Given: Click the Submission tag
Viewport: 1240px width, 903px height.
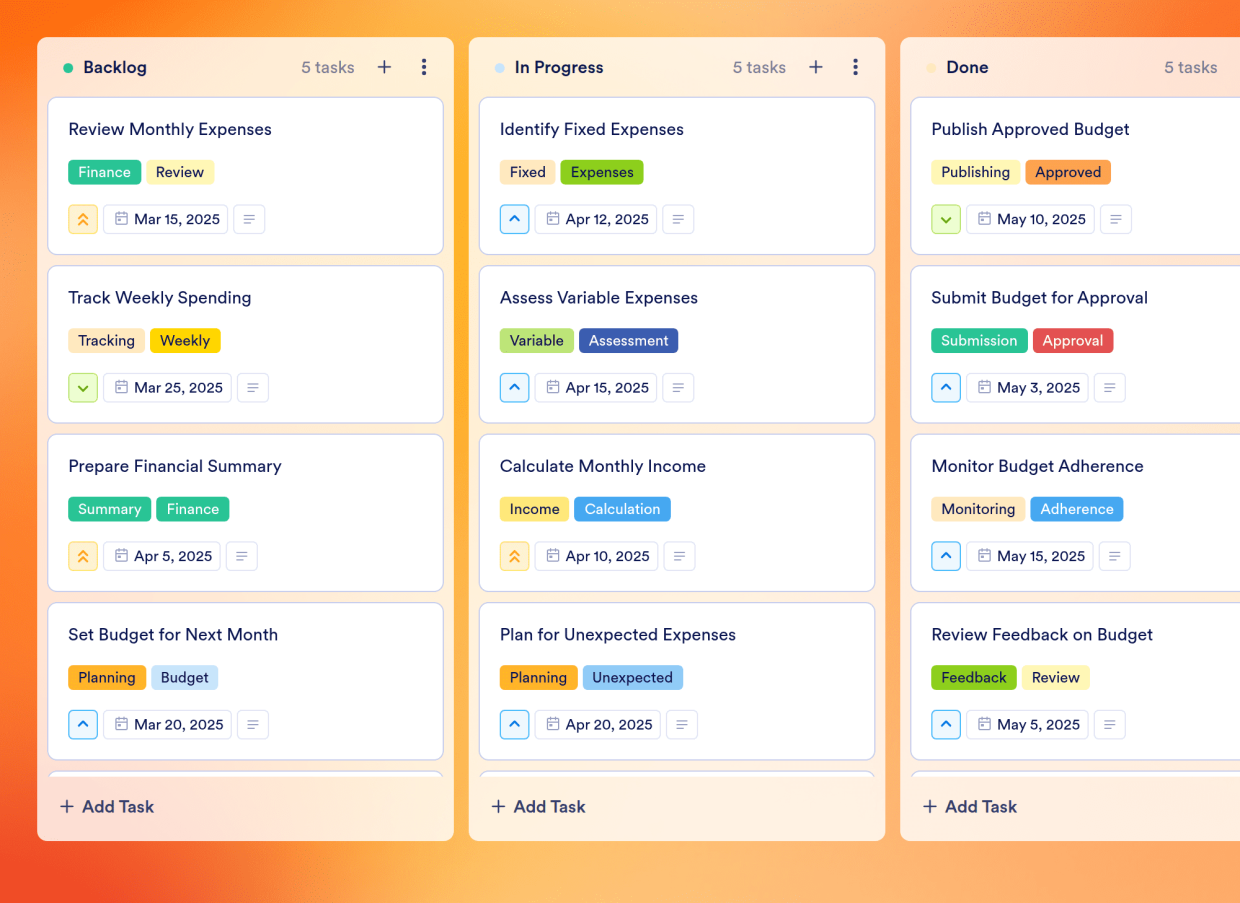Looking at the screenshot, I should (979, 340).
